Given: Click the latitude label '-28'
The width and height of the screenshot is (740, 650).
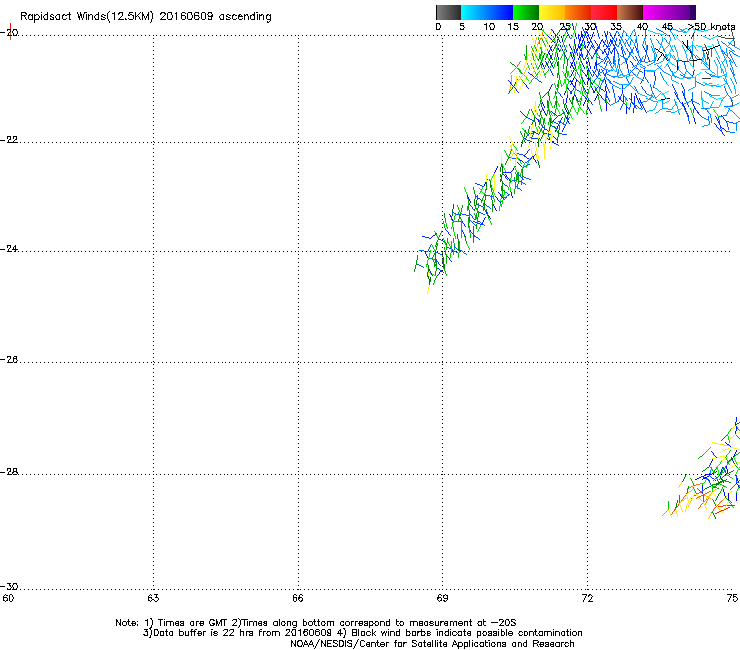Looking at the screenshot, I should pos(9,472).
